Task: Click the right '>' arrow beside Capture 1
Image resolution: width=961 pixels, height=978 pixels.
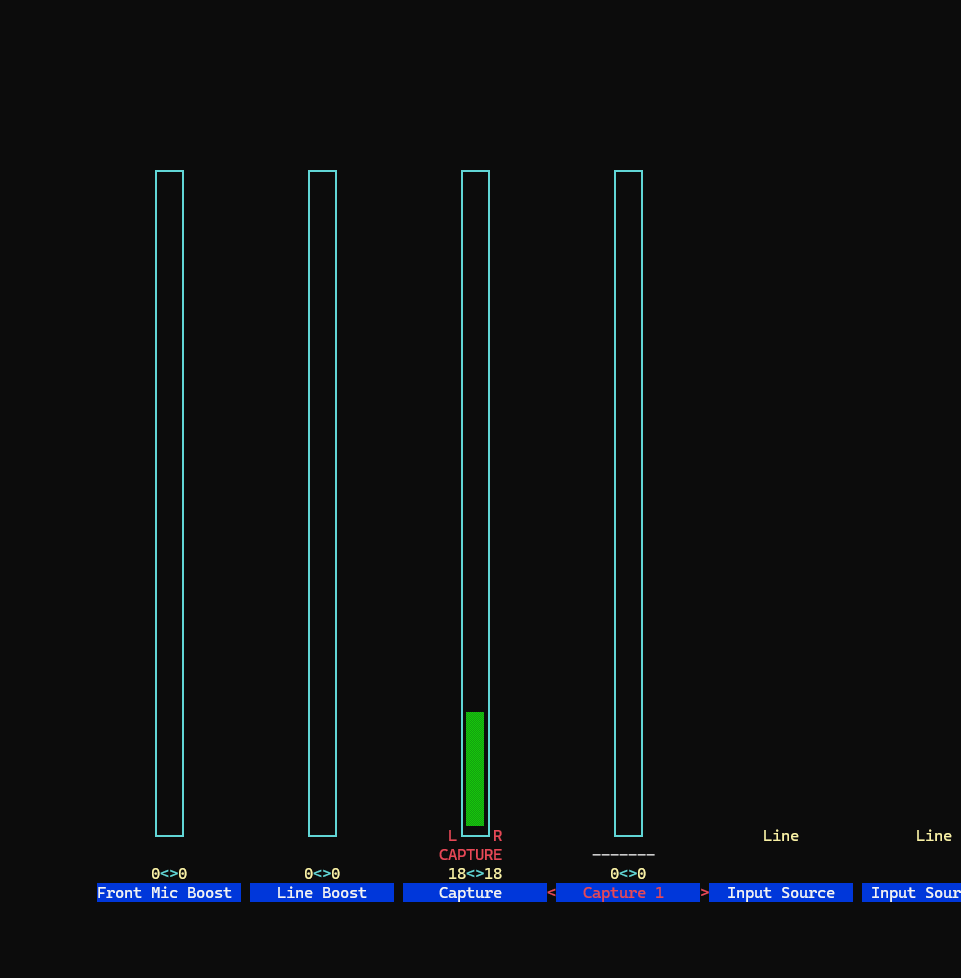Action: click(x=704, y=892)
